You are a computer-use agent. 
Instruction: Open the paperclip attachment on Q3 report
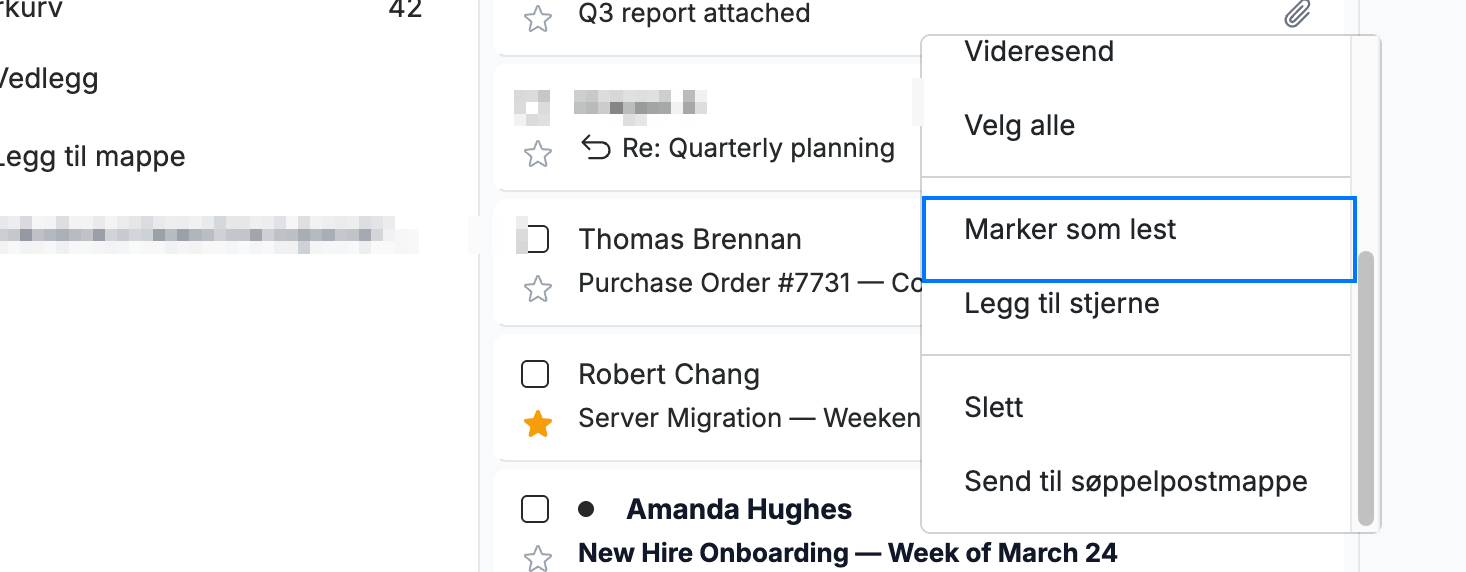(x=1297, y=14)
